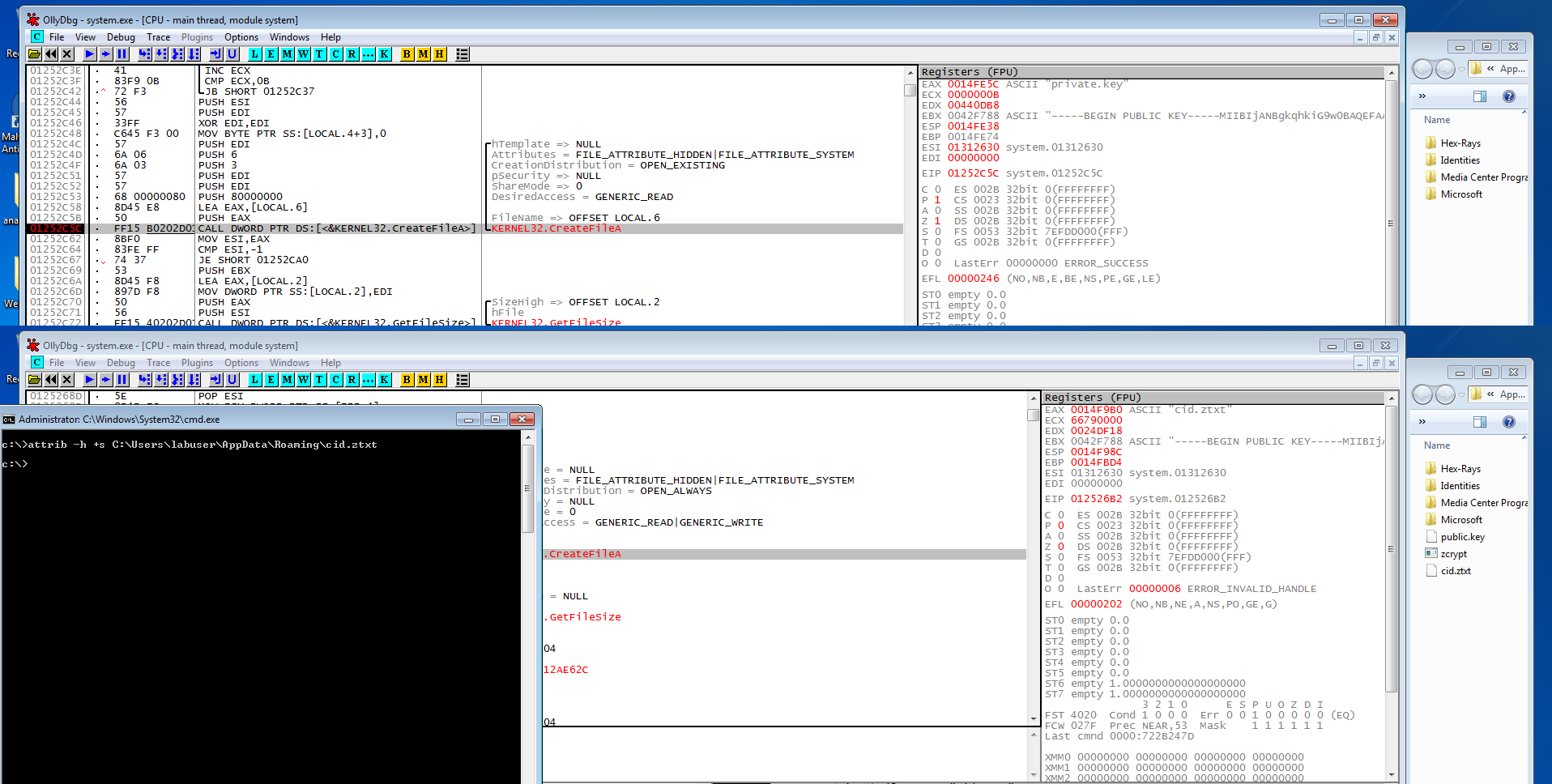Click Step into icon in top OllyDbg toolbar
Screen dimensions: 1552x784
(144, 54)
